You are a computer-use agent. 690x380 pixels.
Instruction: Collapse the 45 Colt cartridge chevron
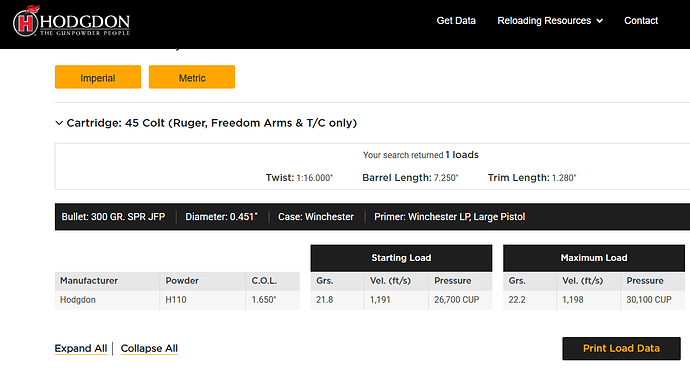[59, 123]
